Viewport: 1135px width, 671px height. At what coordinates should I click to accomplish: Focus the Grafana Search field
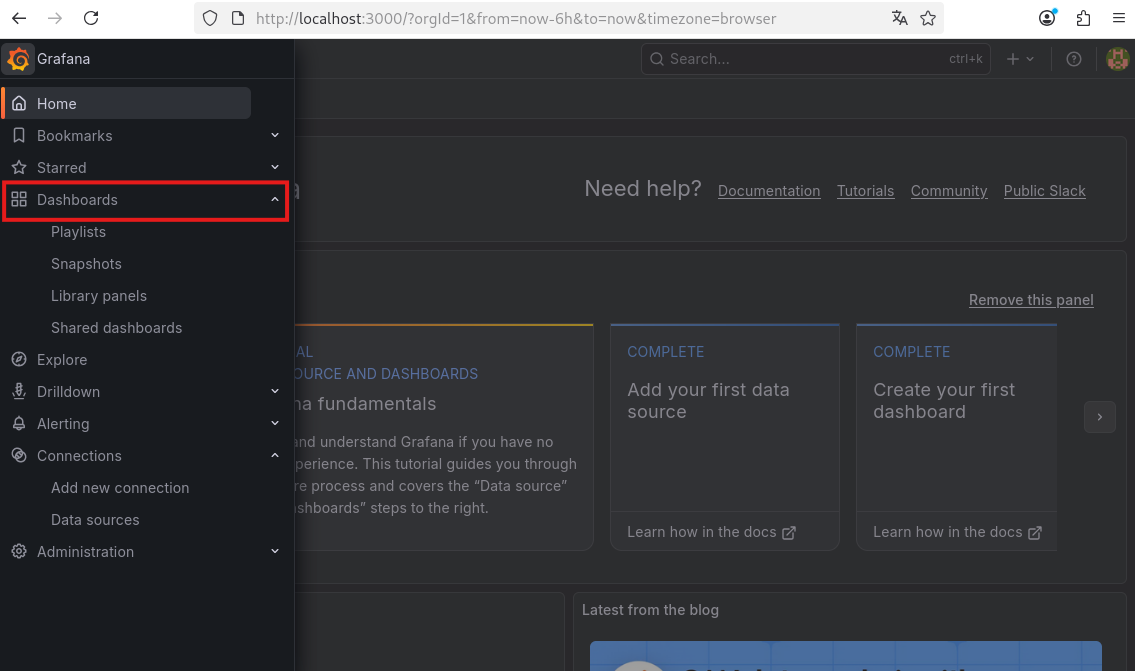coord(815,59)
